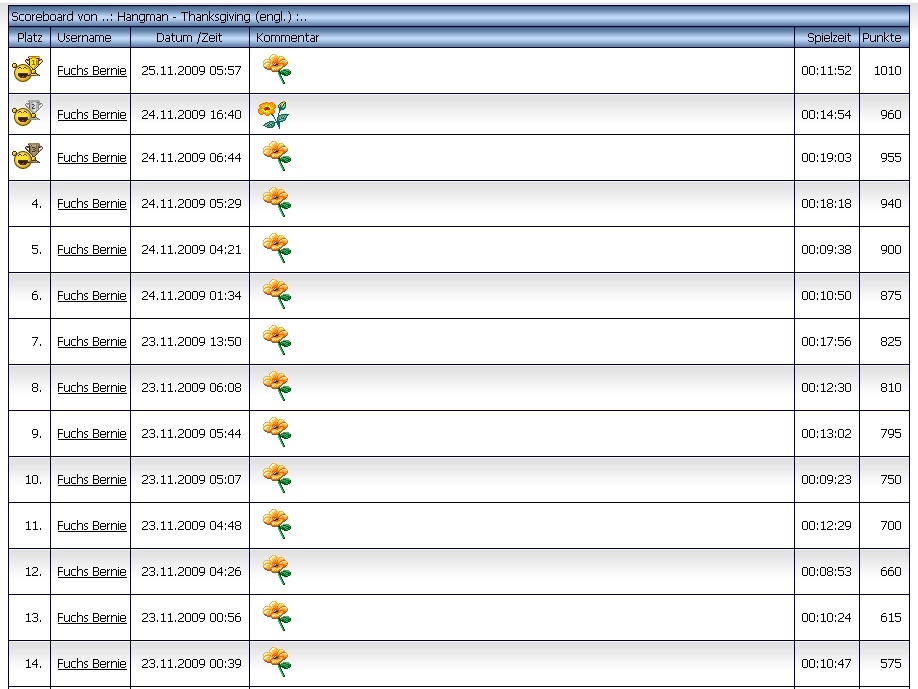Viewport: 918px width, 689px height.
Task: Open Fuchs Bernie profile in row 6
Action: (92, 296)
